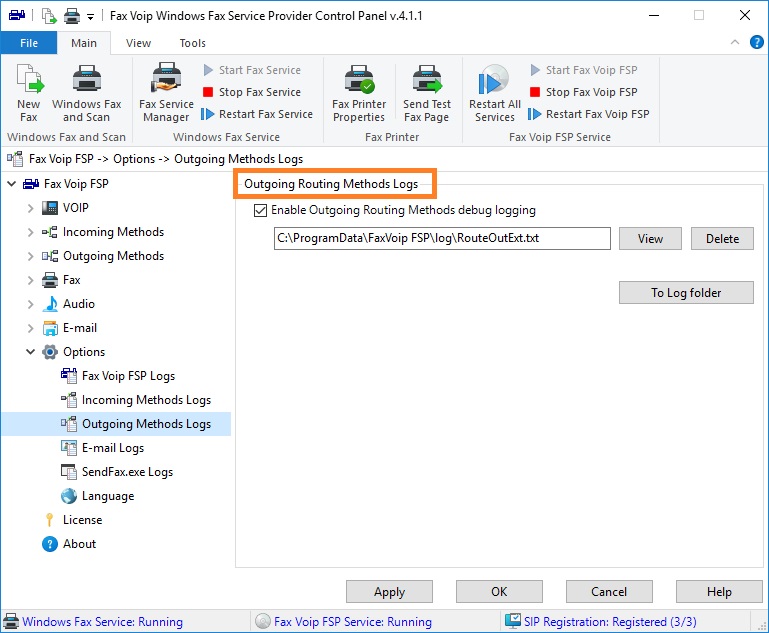Collapse the Options tree node

click(x=30, y=352)
